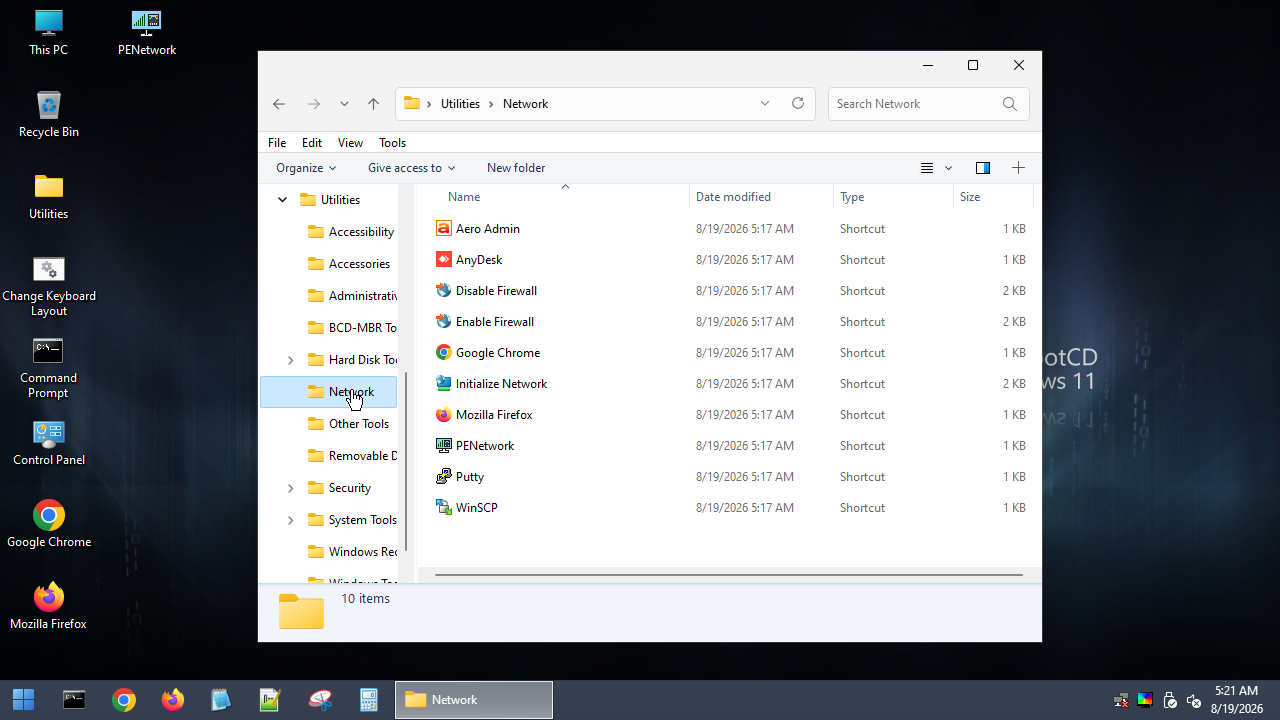Click the Command Prompt desktop icon
This screenshot has height=720, width=1280.
coord(48,368)
